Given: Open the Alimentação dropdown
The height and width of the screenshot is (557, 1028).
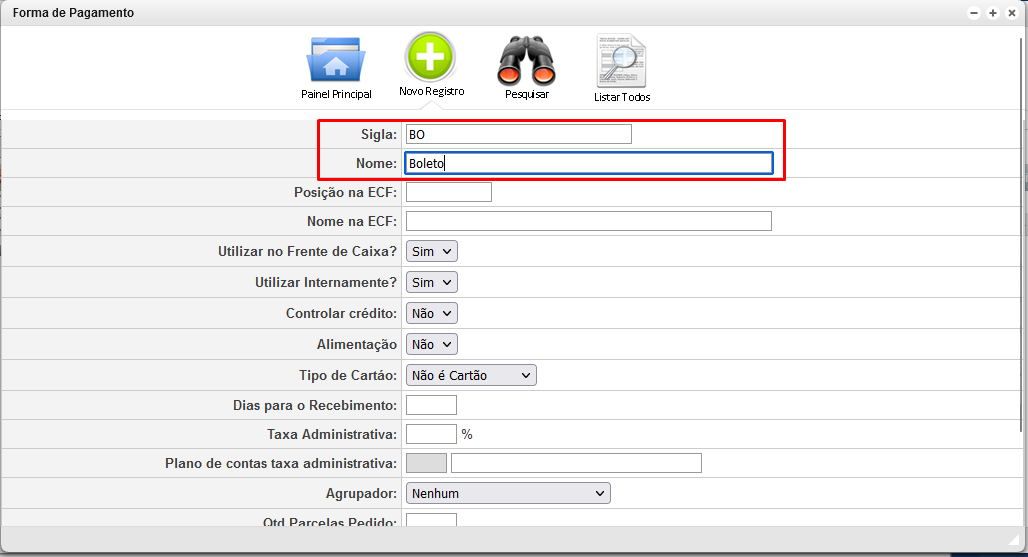Looking at the screenshot, I should click(x=431, y=344).
